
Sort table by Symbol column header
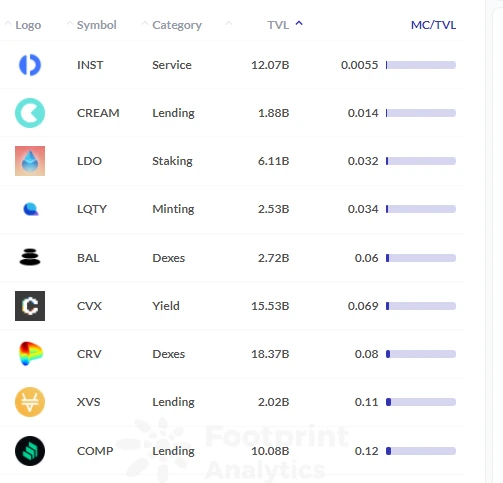[97, 25]
